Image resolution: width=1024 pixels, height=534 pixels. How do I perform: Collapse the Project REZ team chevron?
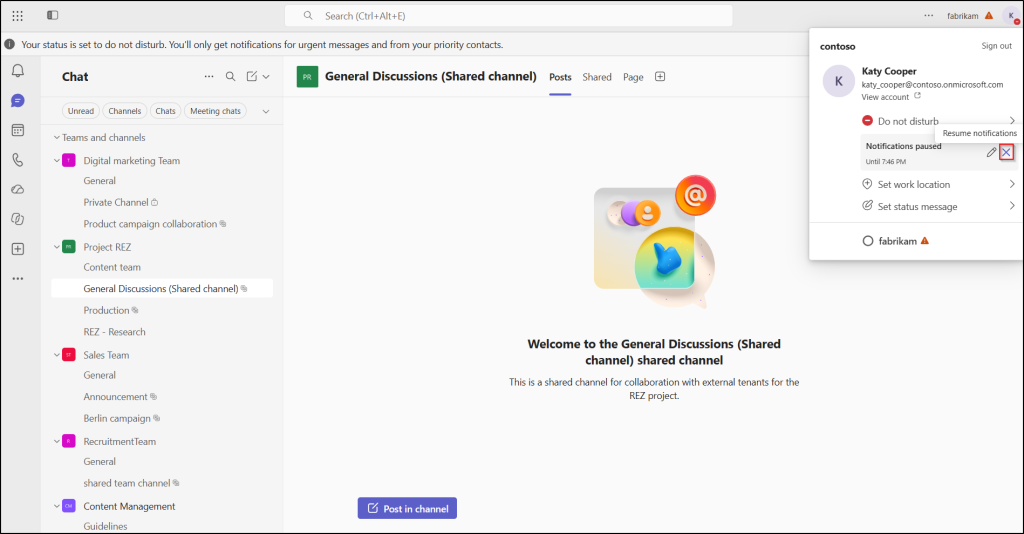click(57, 247)
